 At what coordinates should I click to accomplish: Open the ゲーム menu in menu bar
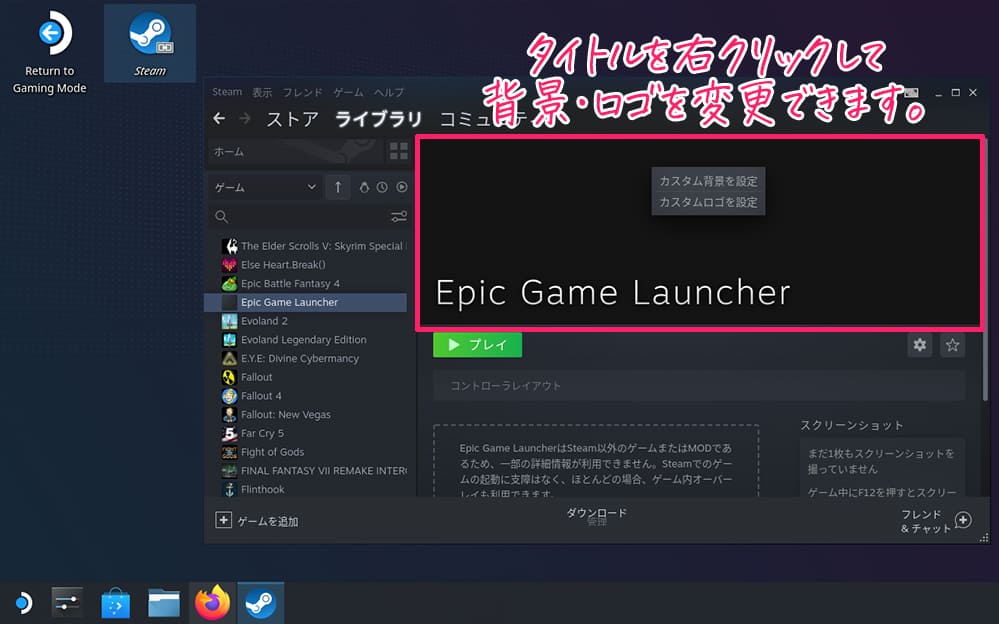(348, 92)
